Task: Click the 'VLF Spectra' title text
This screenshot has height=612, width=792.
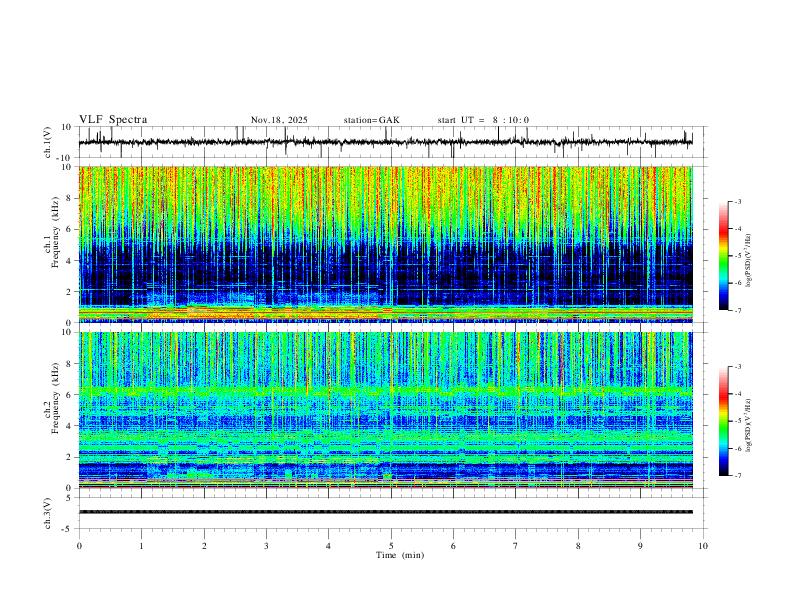Action: (x=113, y=120)
